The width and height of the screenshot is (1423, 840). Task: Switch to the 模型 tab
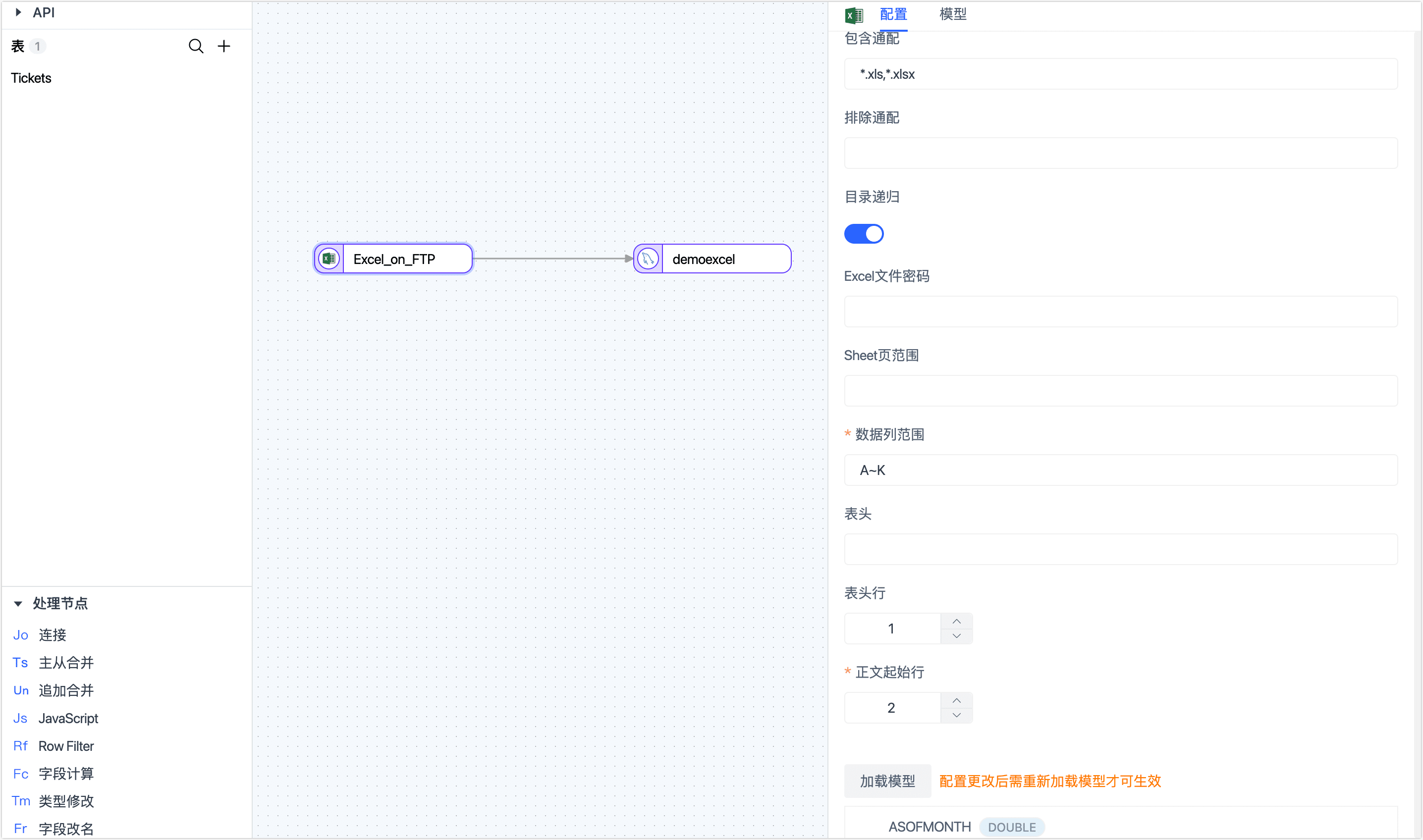point(953,14)
